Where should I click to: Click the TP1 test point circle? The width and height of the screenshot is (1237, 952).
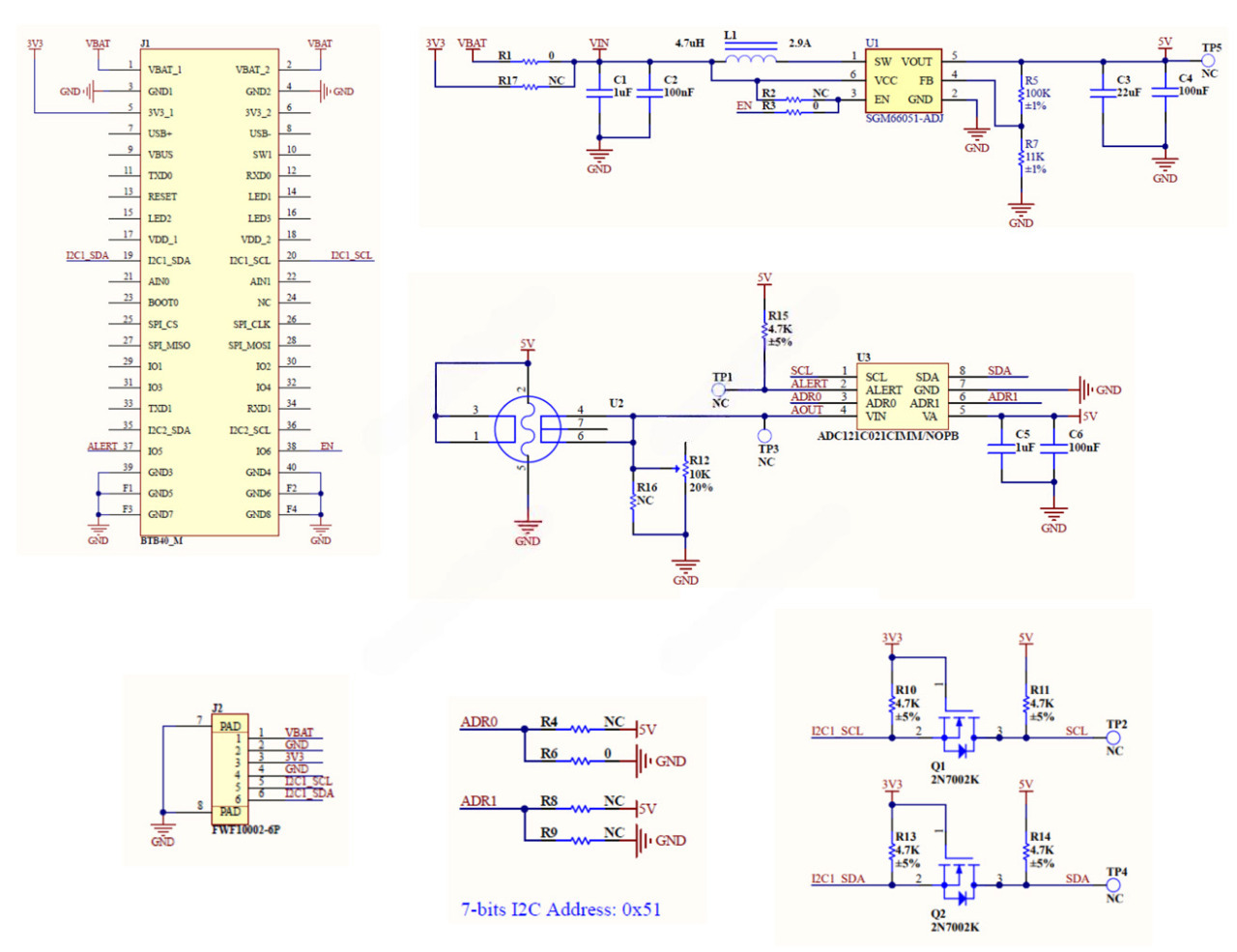pos(719,390)
